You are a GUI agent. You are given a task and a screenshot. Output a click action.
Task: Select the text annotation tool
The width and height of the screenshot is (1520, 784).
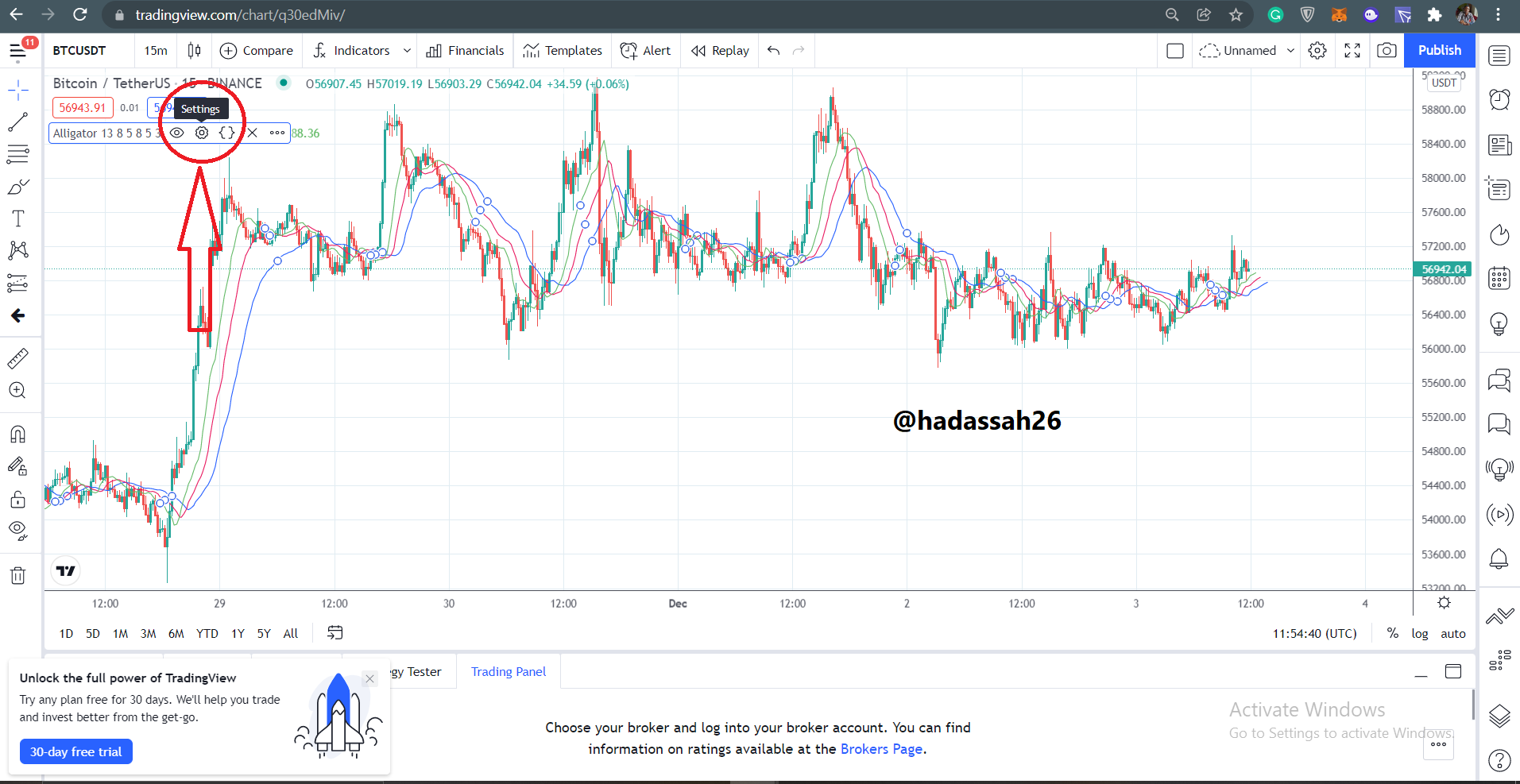(17, 218)
